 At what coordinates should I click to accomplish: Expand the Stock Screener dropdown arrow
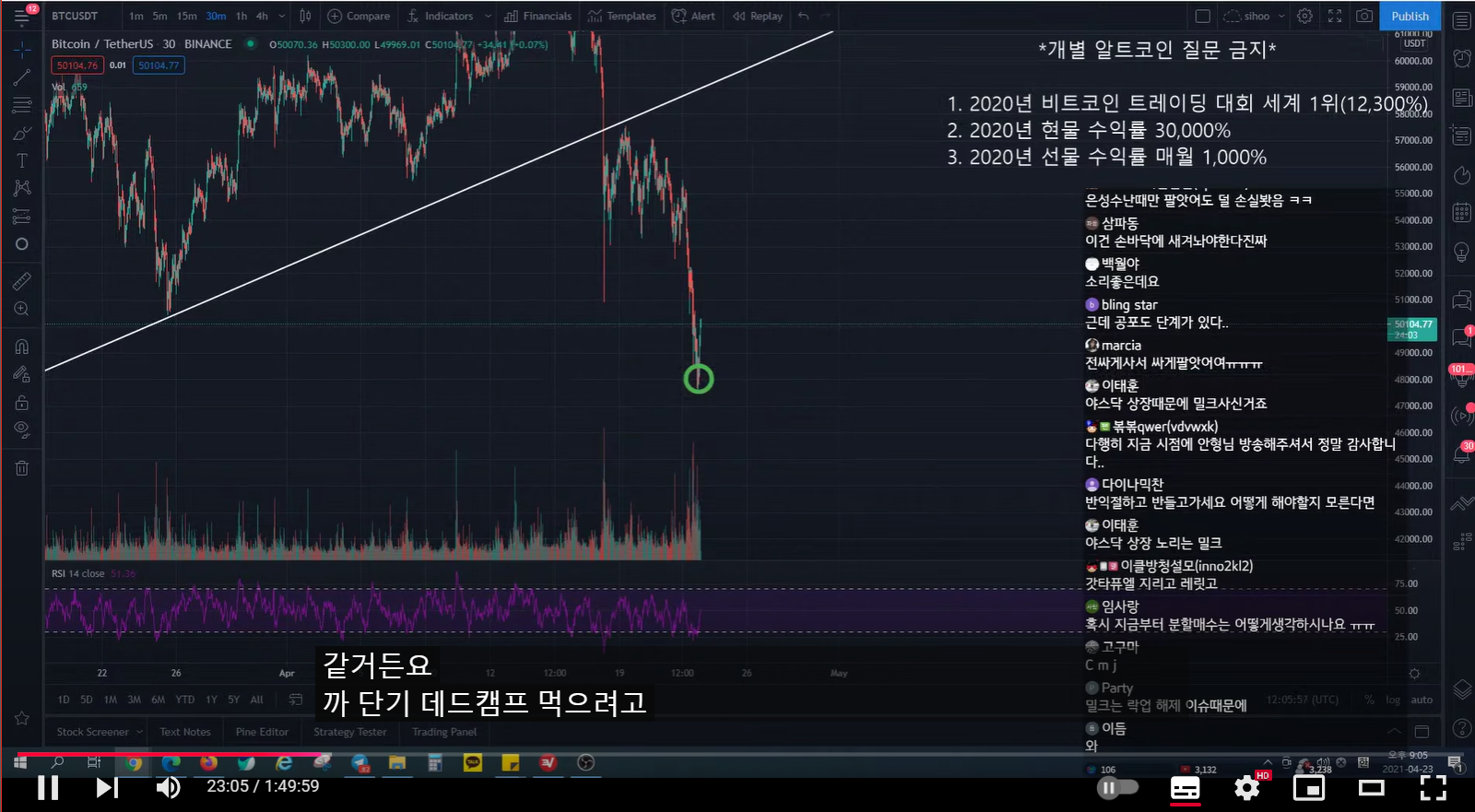(140, 732)
